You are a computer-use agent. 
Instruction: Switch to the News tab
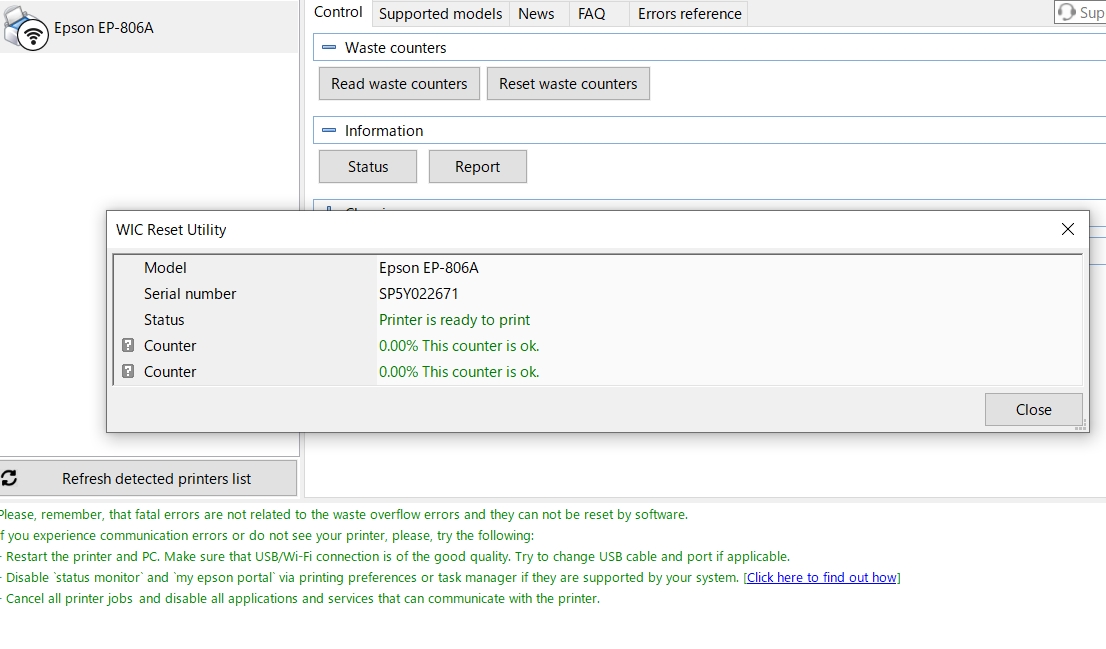point(536,13)
